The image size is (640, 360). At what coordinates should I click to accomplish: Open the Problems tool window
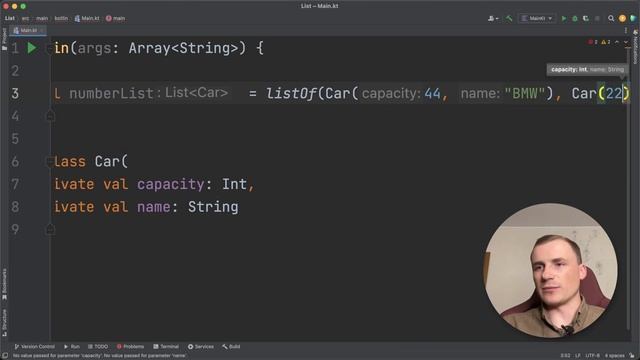click(x=130, y=347)
